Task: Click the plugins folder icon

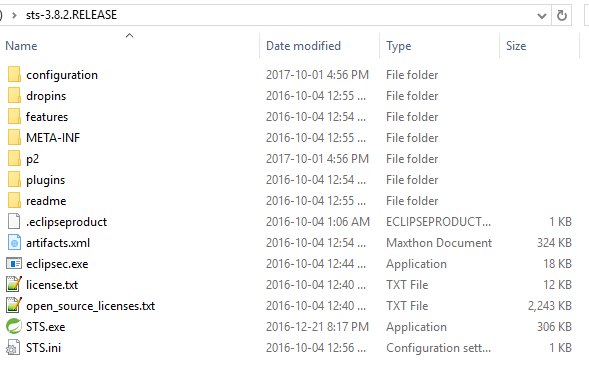Action: click(14, 180)
